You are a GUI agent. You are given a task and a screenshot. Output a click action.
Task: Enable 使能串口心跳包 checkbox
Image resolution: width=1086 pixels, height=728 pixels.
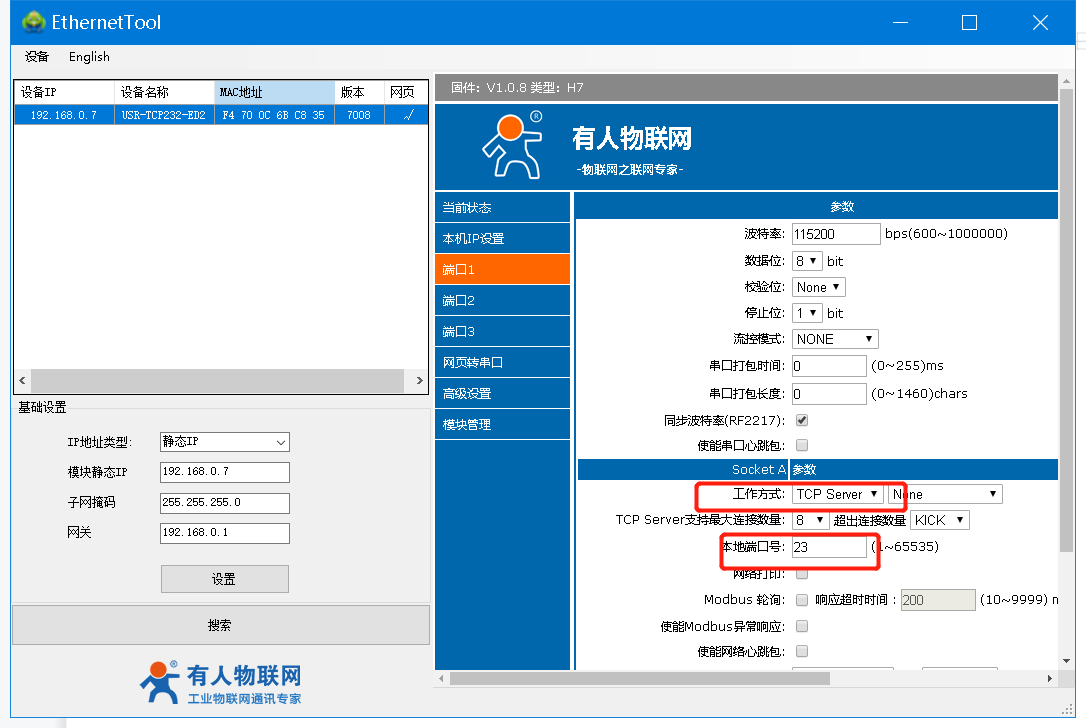coord(802,445)
